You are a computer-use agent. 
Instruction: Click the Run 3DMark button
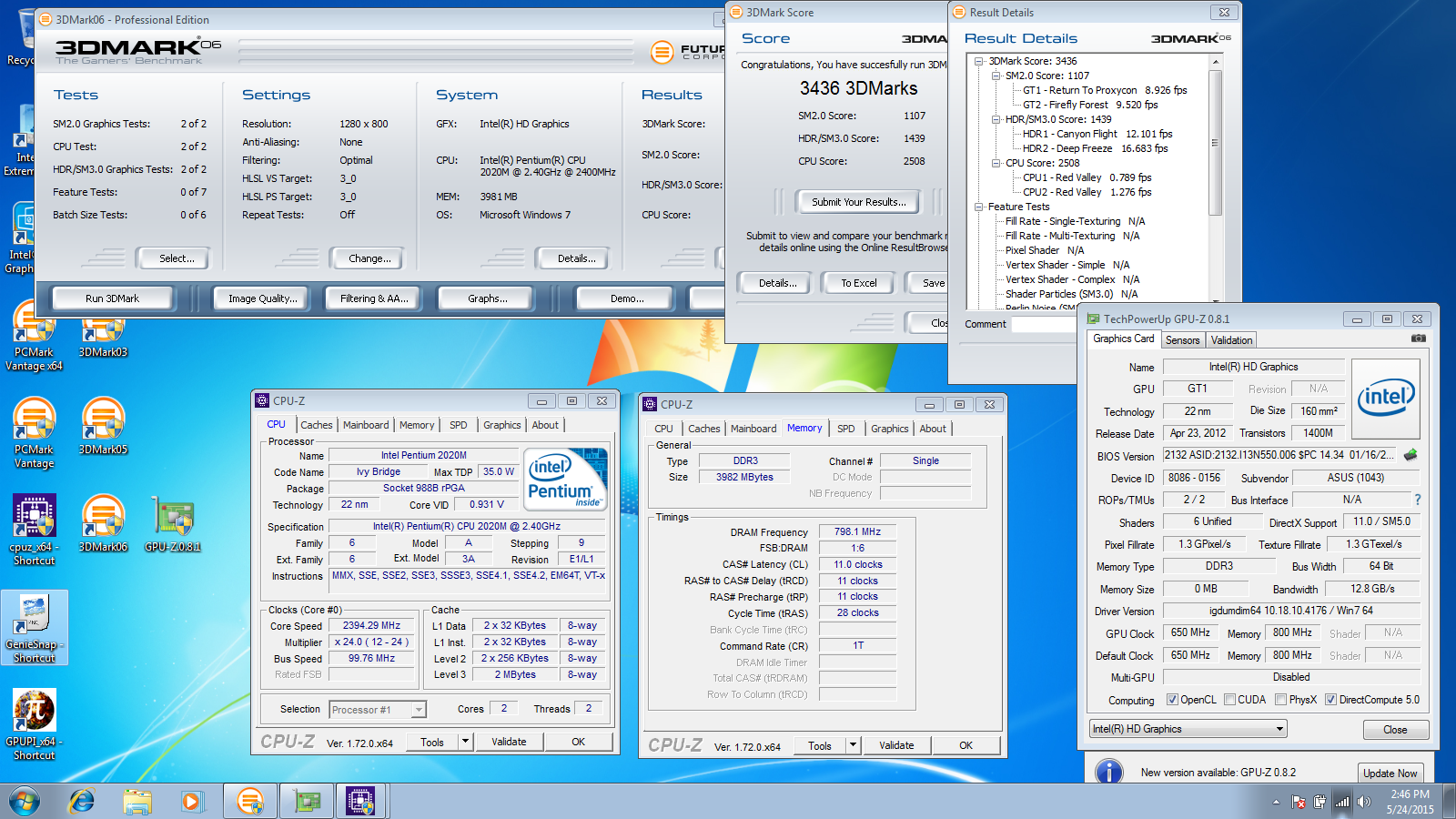[x=113, y=298]
